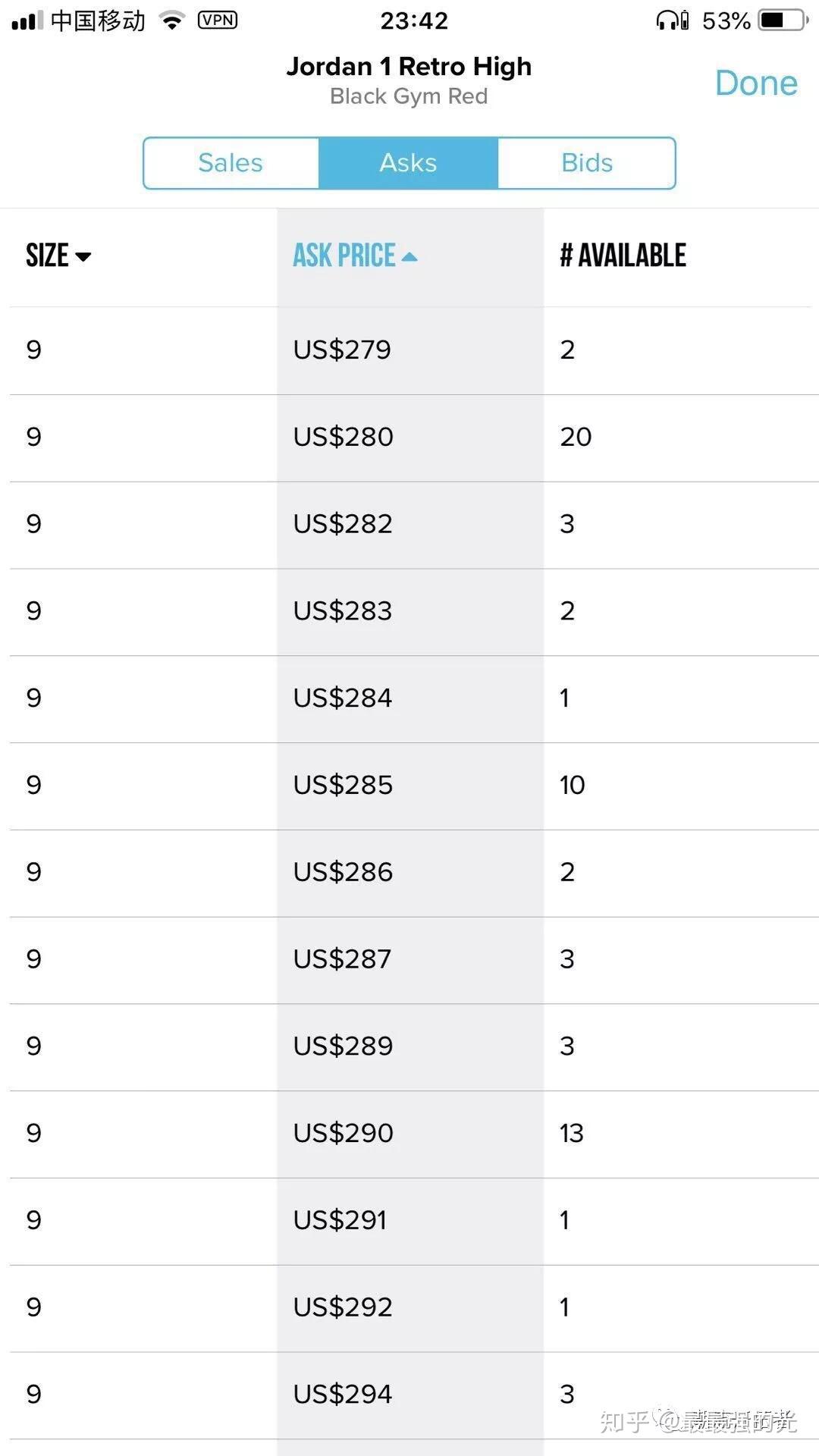Switch to the Sales tab
Screen dimensions: 819x1456
[231, 162]
